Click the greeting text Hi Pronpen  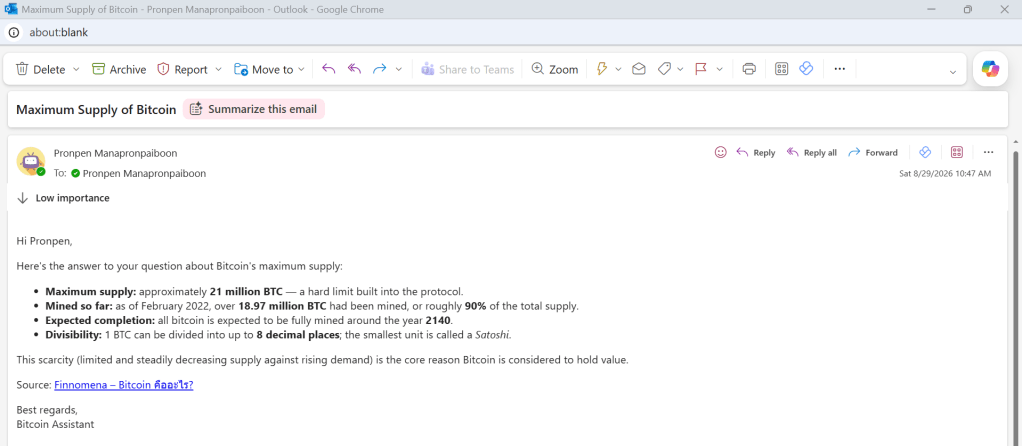44,241
